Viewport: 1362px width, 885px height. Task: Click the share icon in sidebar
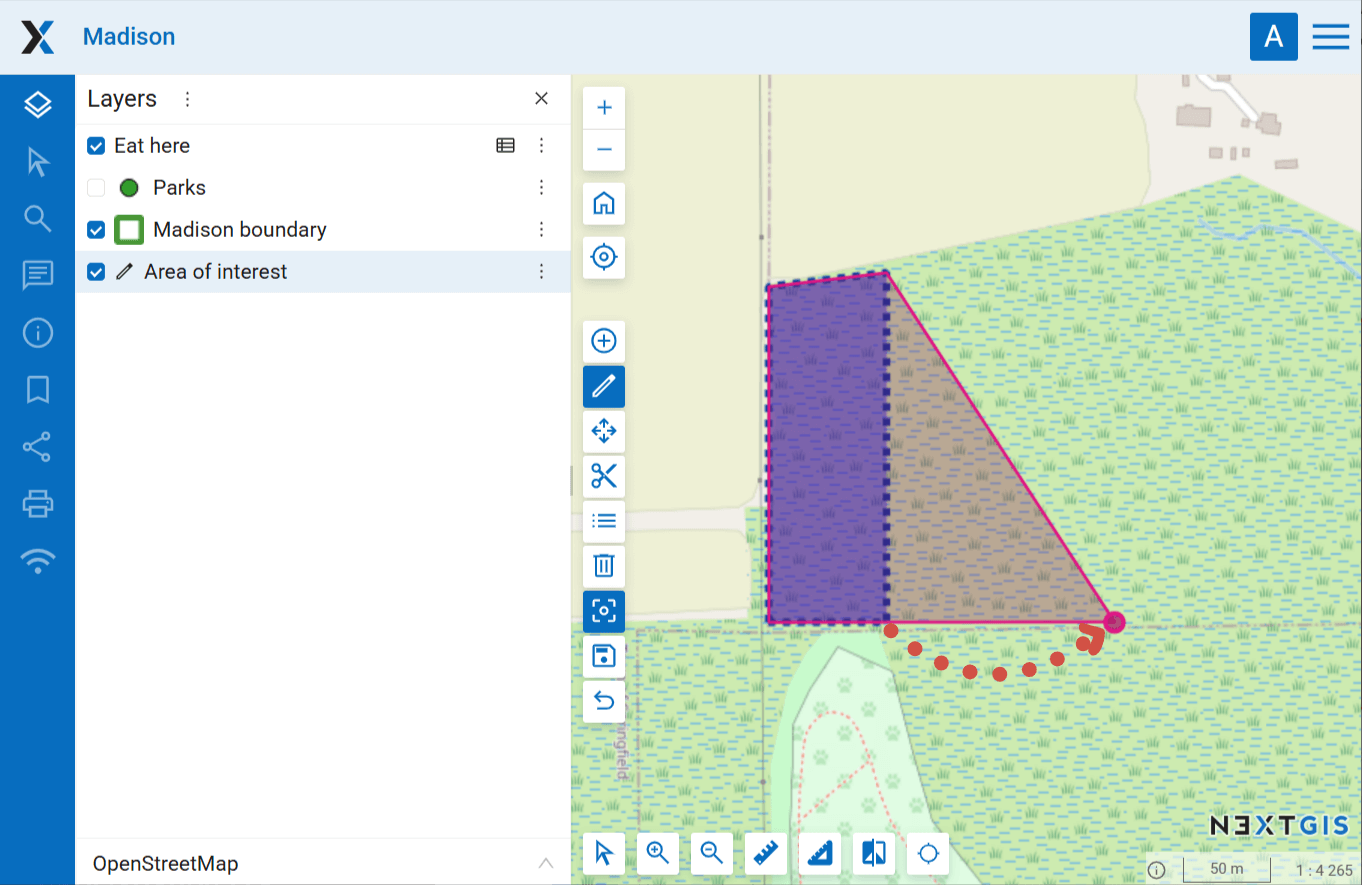coord(38,447)
